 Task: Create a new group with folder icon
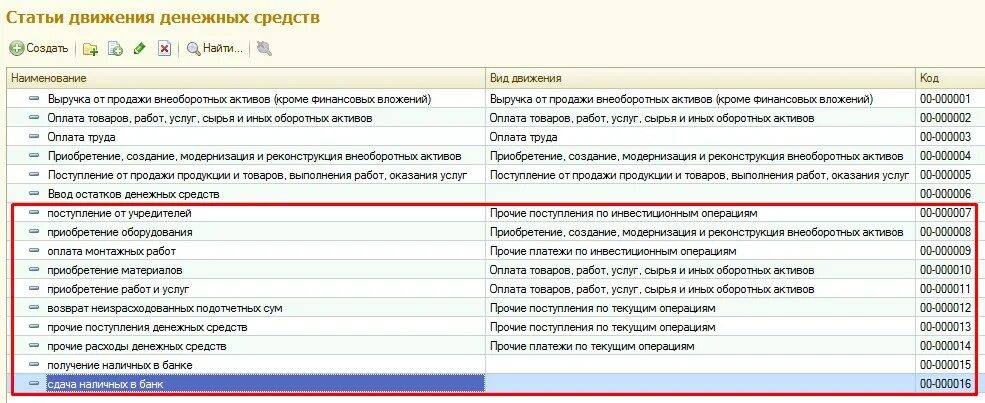point(90,49)
